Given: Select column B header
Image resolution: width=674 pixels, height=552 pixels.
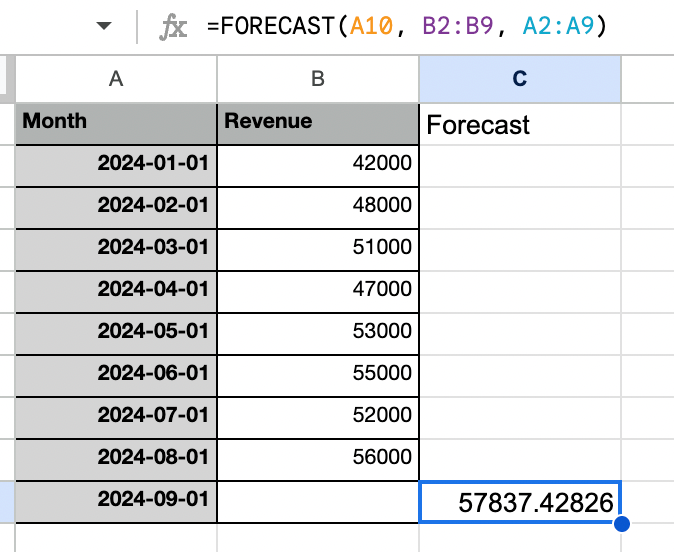Looking at the screenshot, I should tap(318, 79).
